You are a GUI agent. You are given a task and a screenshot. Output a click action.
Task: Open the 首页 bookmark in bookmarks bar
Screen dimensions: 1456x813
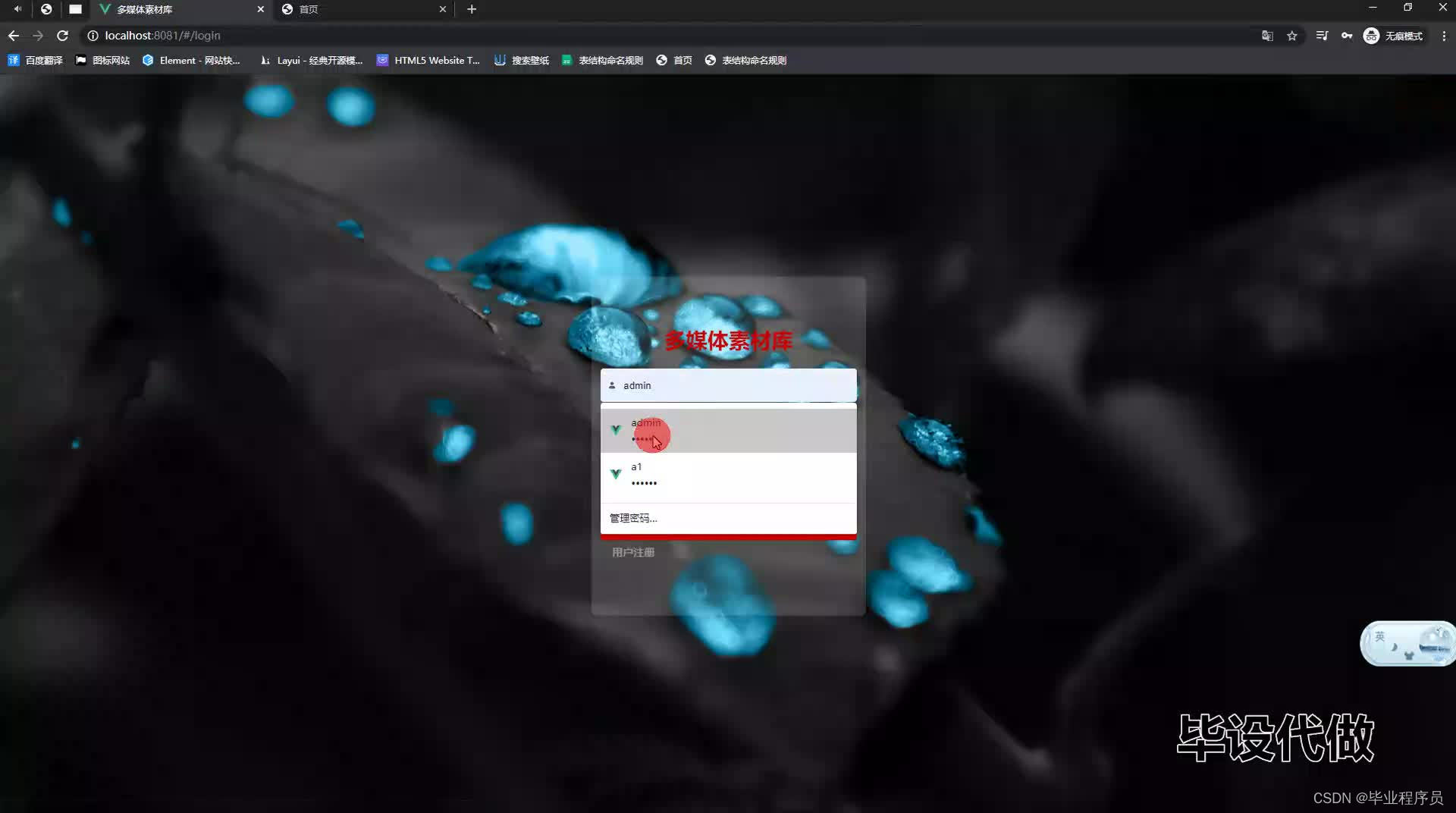(674, 60)
